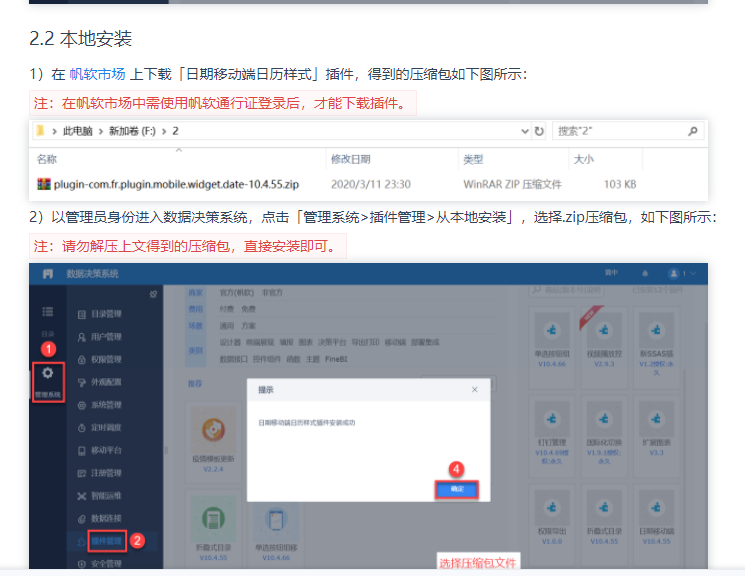Open 数据连接 in the sidebar
745x576 pixels.
(106, 518)
